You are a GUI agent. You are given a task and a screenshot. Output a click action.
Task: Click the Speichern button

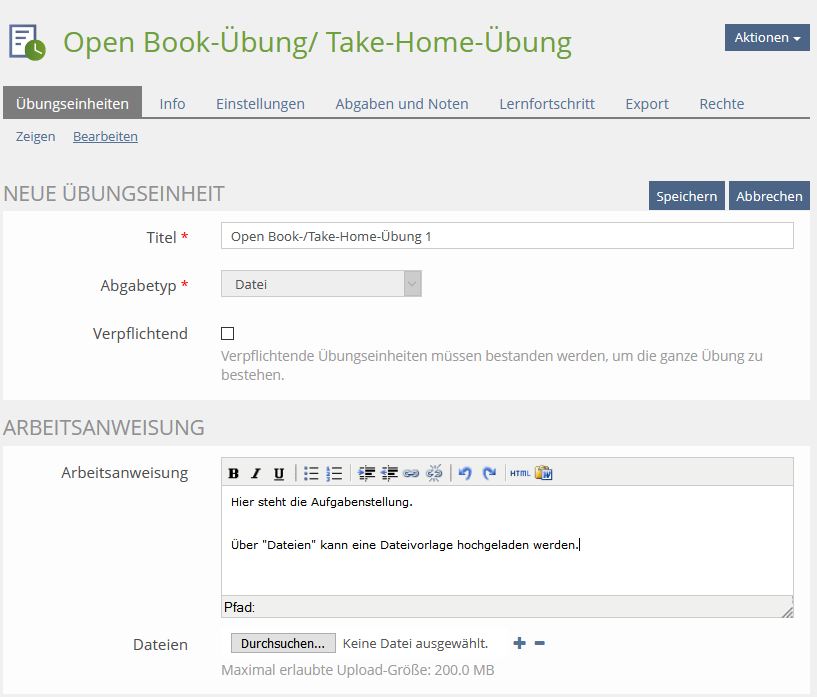coord(686,196)
